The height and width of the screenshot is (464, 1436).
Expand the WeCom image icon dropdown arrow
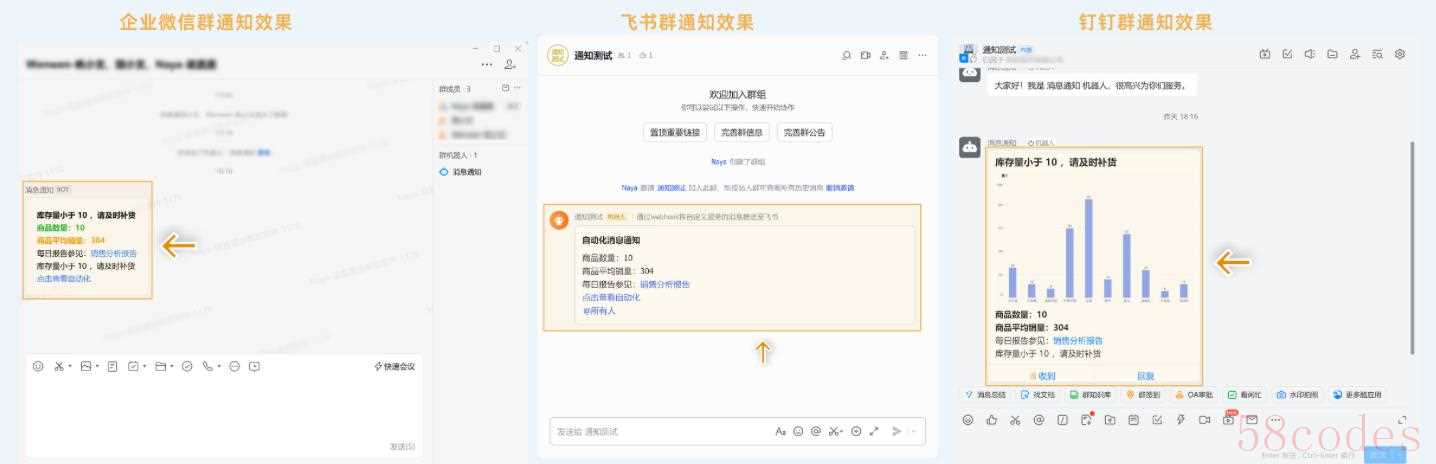pyautogui.click(x=97, y=366)
